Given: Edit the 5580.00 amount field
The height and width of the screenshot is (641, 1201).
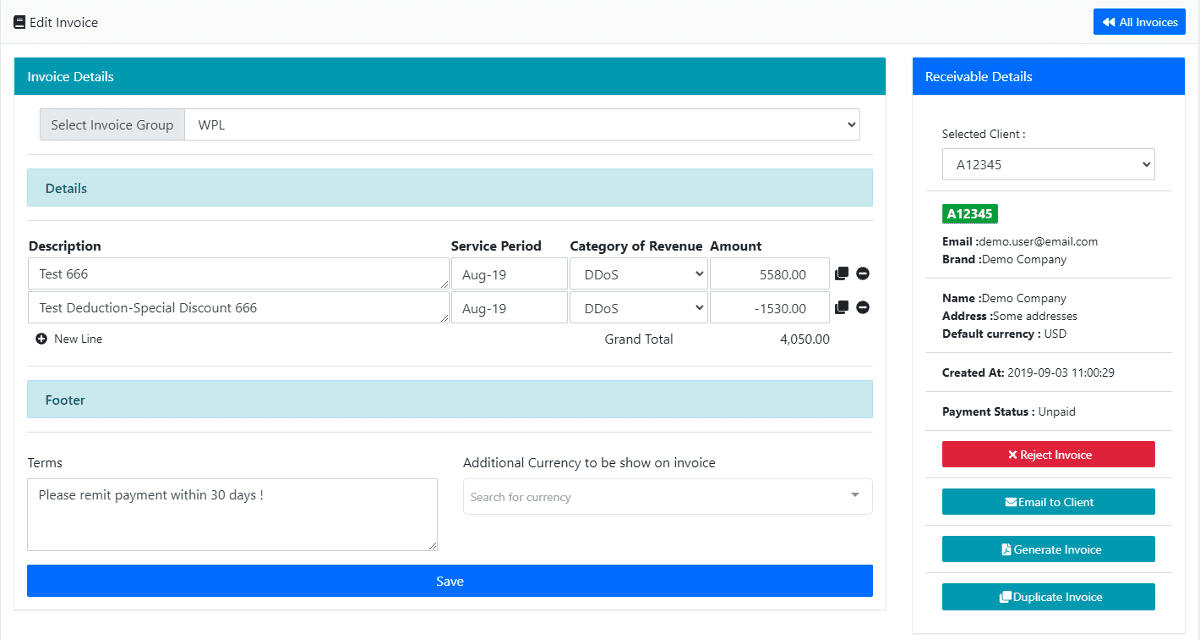Looking at the screenshot, I should click(769, 274).
